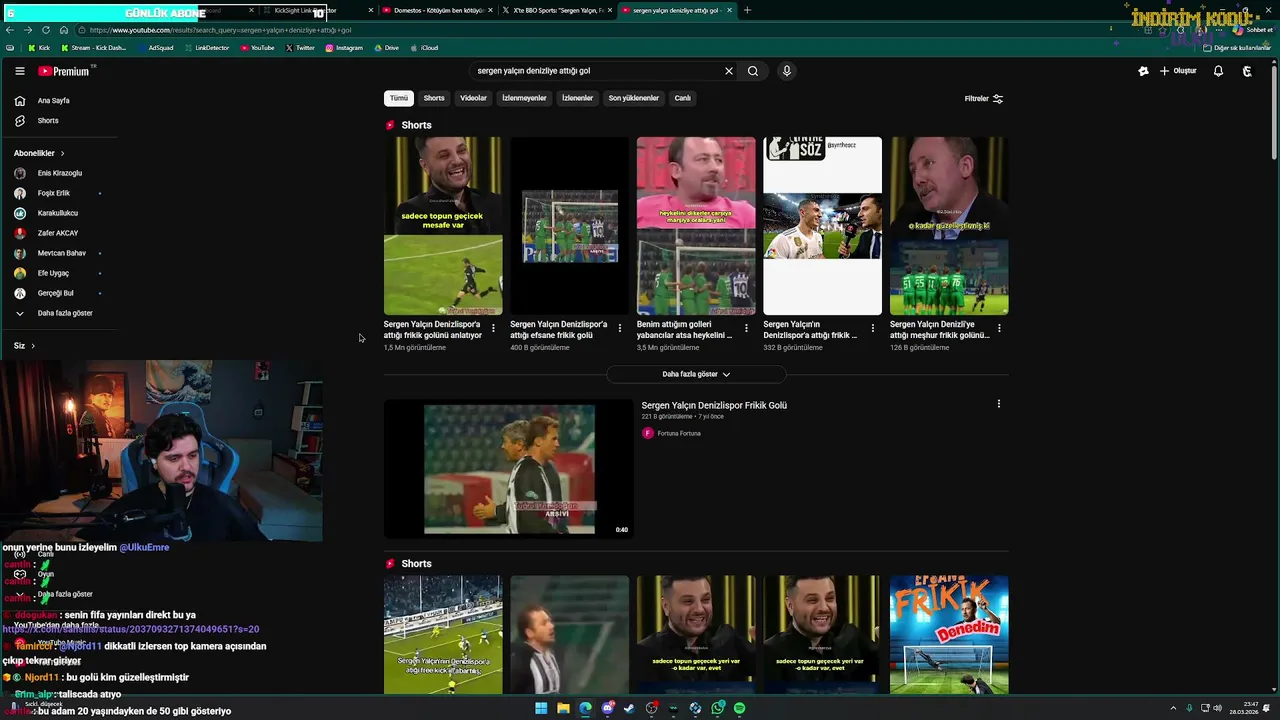Open more options for 'efsane frikik golü' short
The width and height of the screenshot is (1280, 720).
click(x=619, y=328)
